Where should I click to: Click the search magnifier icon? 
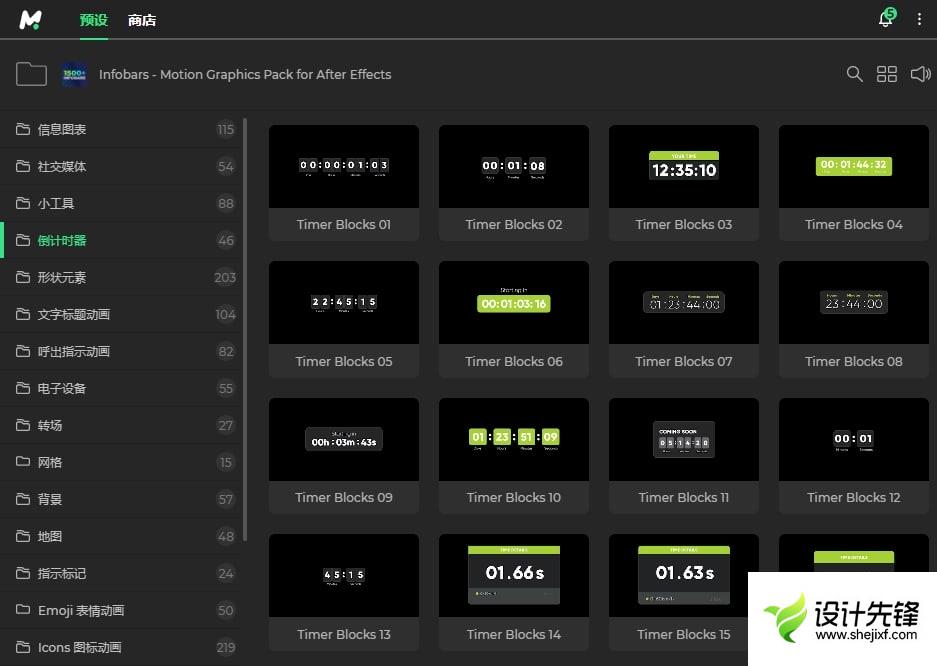[x=854, y=74]
